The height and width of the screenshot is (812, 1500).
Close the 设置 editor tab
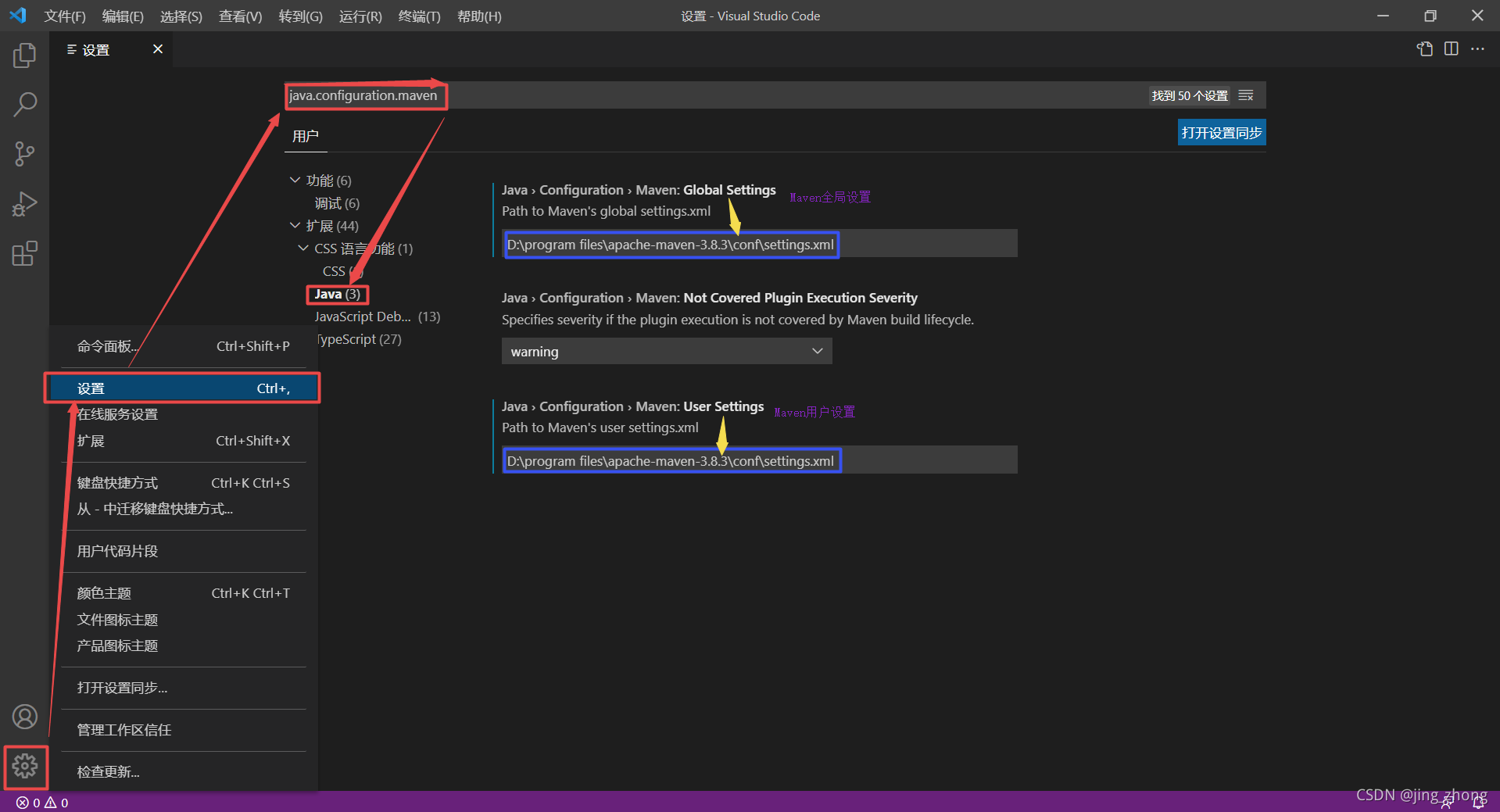(x=158, y=49)
